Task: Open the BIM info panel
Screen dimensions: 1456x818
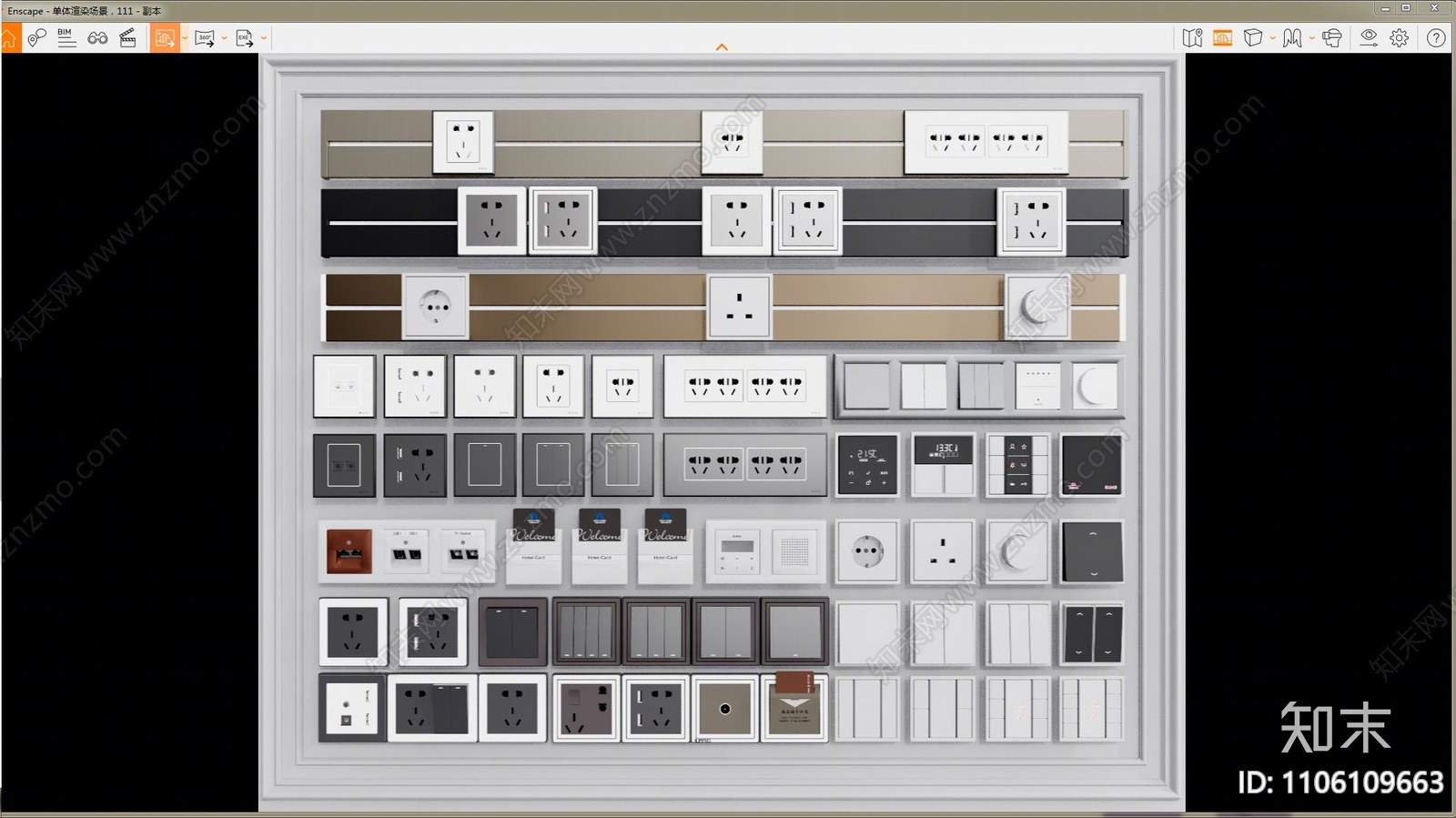Action: (66, 38)
